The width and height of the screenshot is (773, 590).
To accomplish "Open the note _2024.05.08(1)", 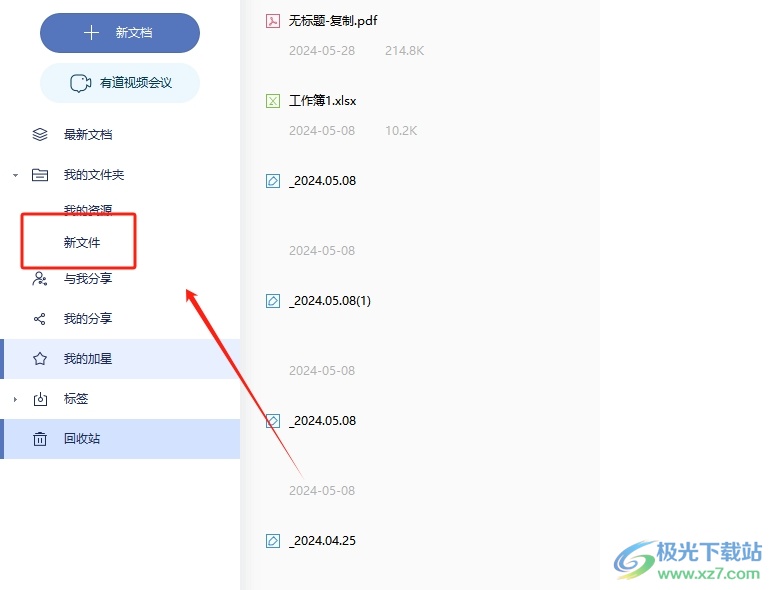I will pos(330,301).
